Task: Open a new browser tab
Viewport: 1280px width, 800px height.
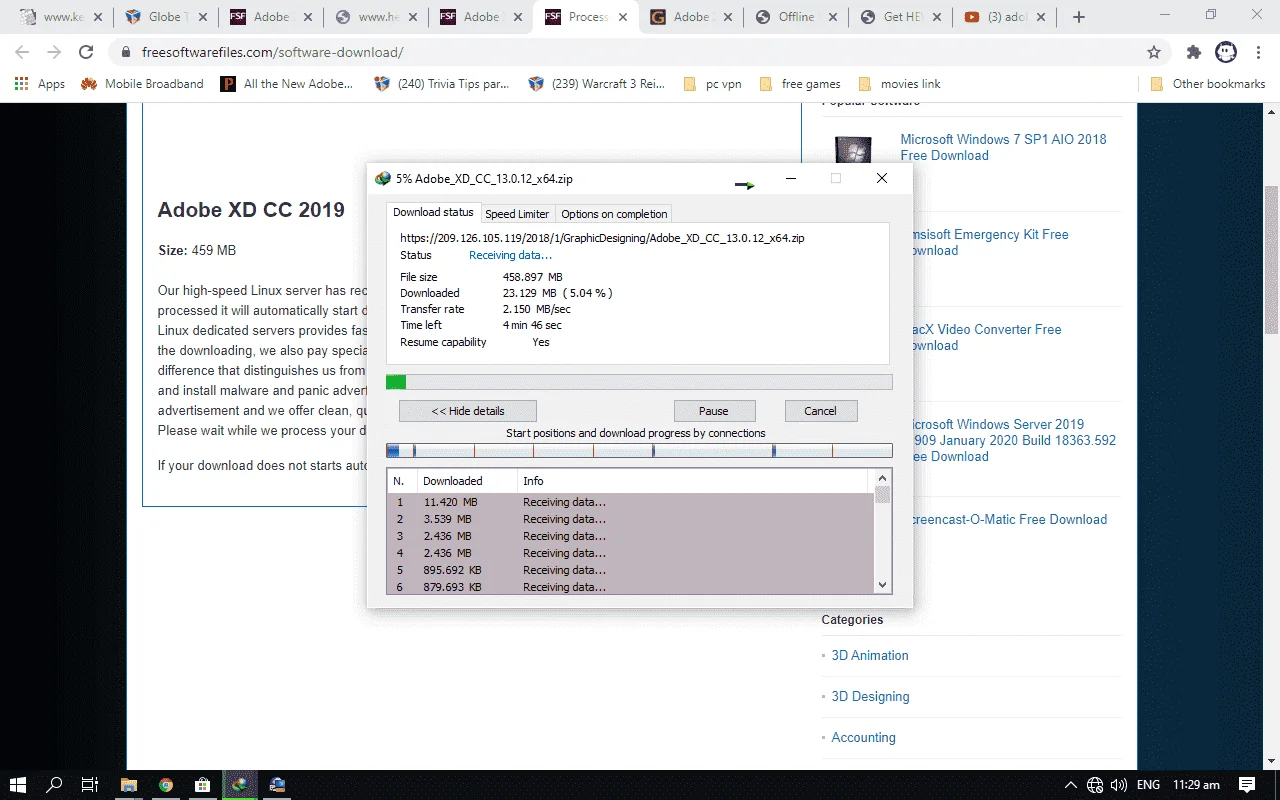Action: (x=1078, y=17)
